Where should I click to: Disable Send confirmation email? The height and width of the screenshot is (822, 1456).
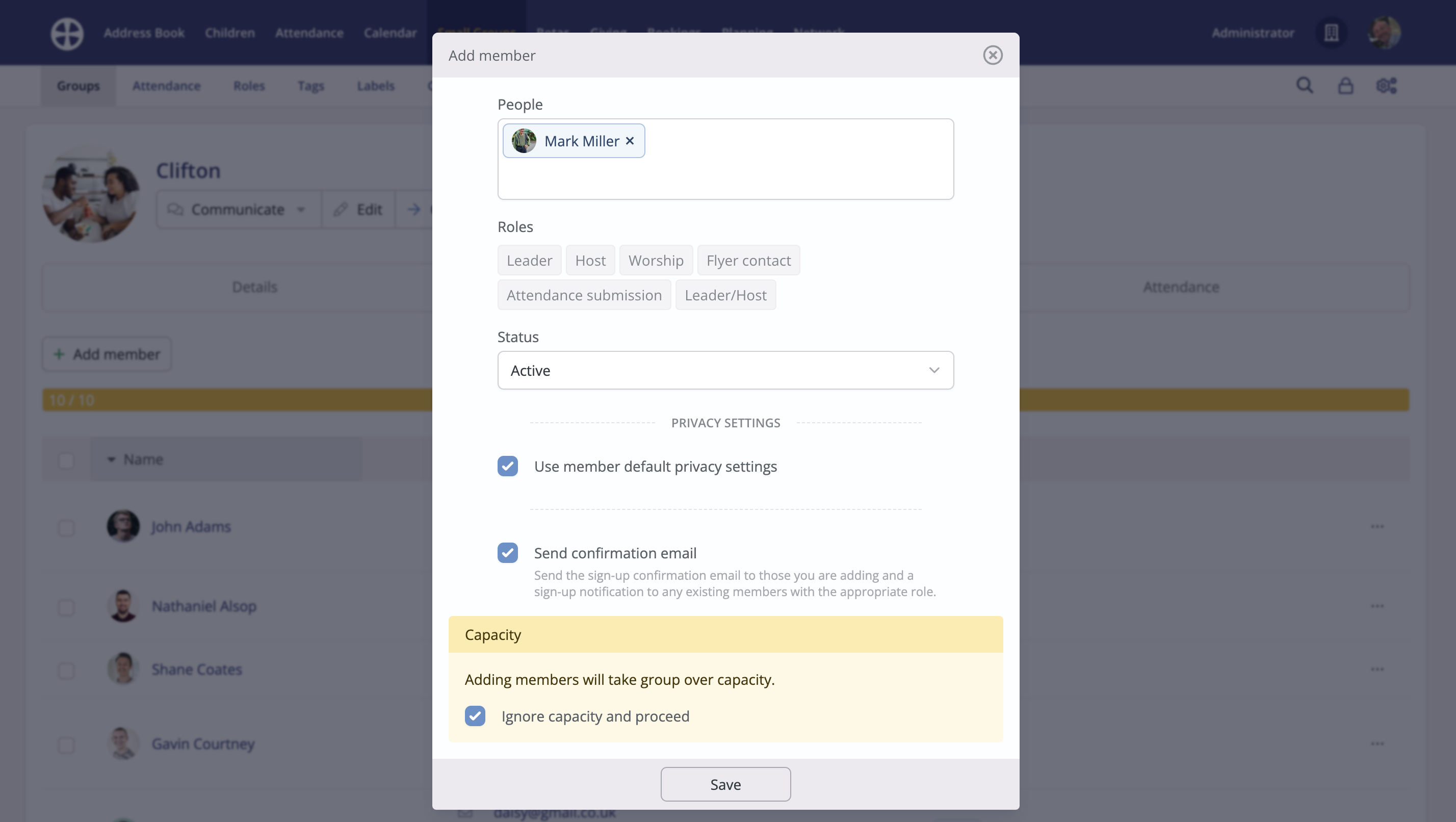(508, 552)
